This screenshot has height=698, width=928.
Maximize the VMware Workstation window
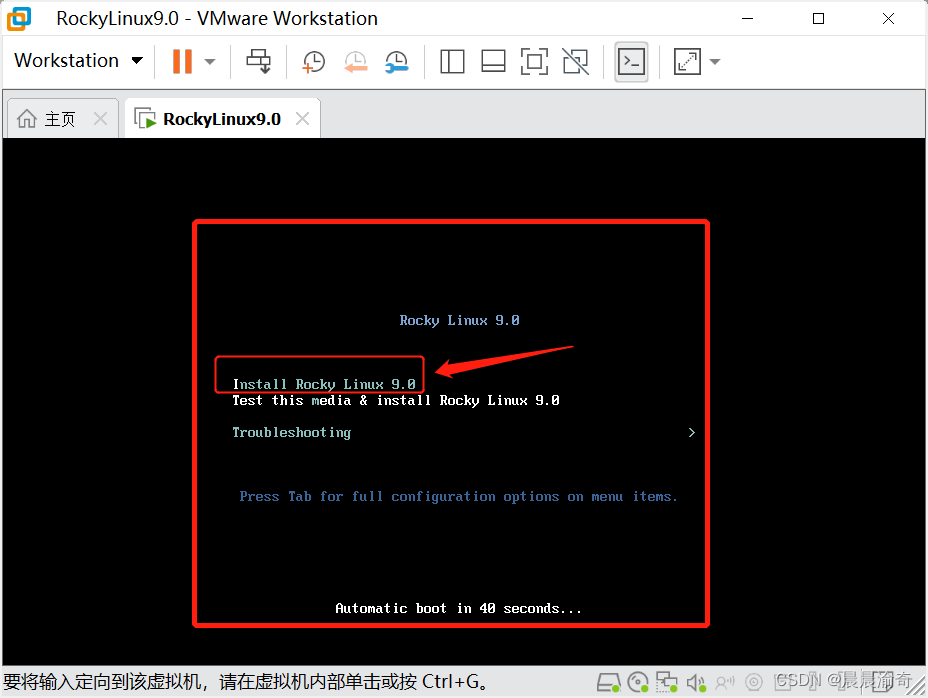coord(819,18)
